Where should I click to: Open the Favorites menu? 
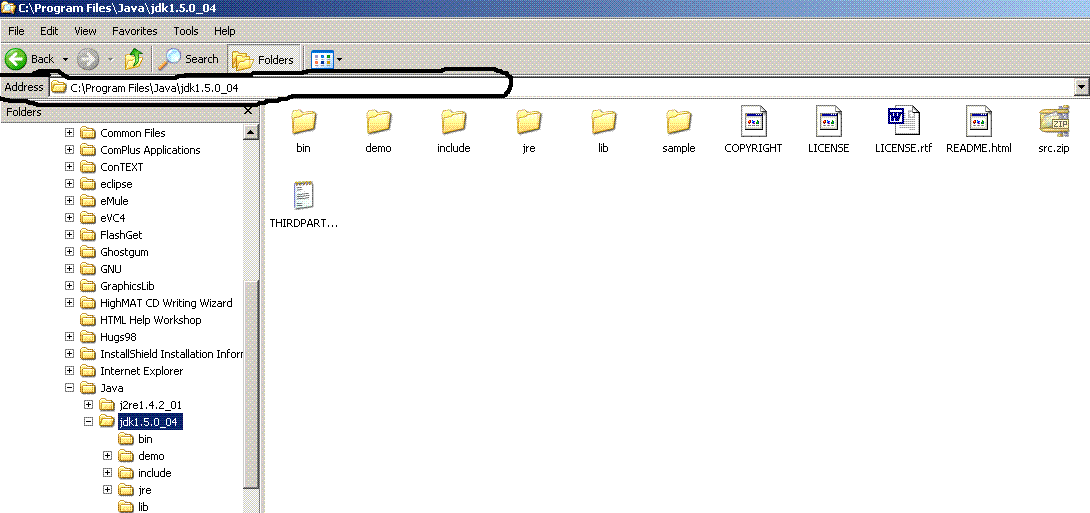tap(135, 31)
